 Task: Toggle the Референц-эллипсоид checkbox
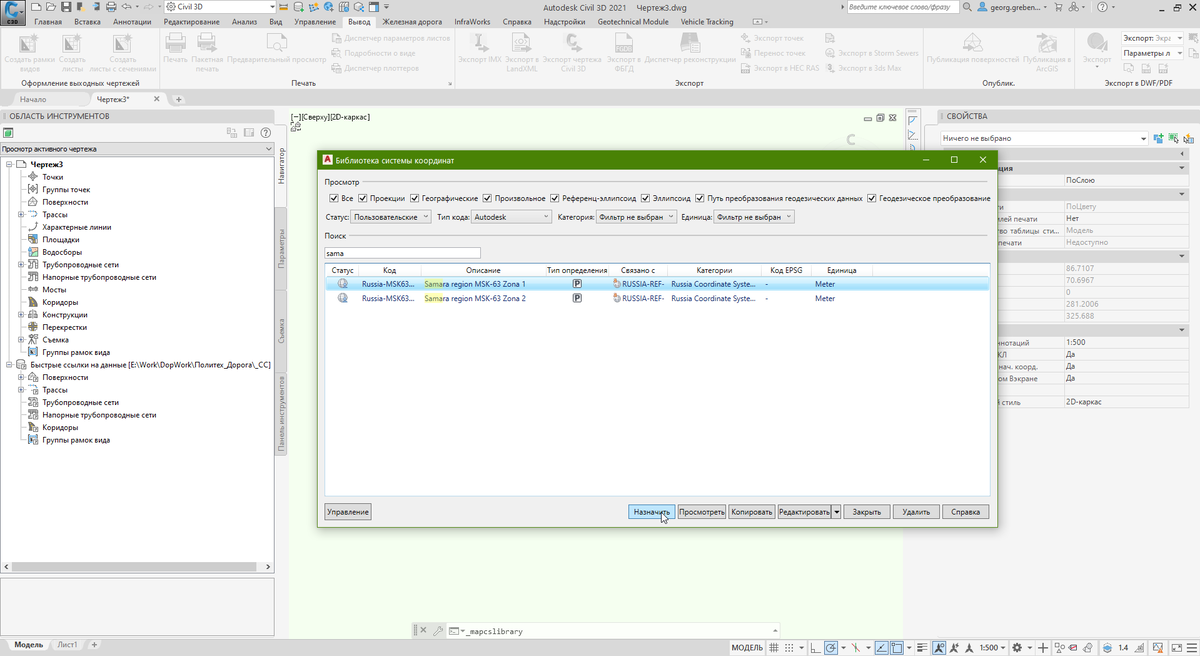coord(555,198)
